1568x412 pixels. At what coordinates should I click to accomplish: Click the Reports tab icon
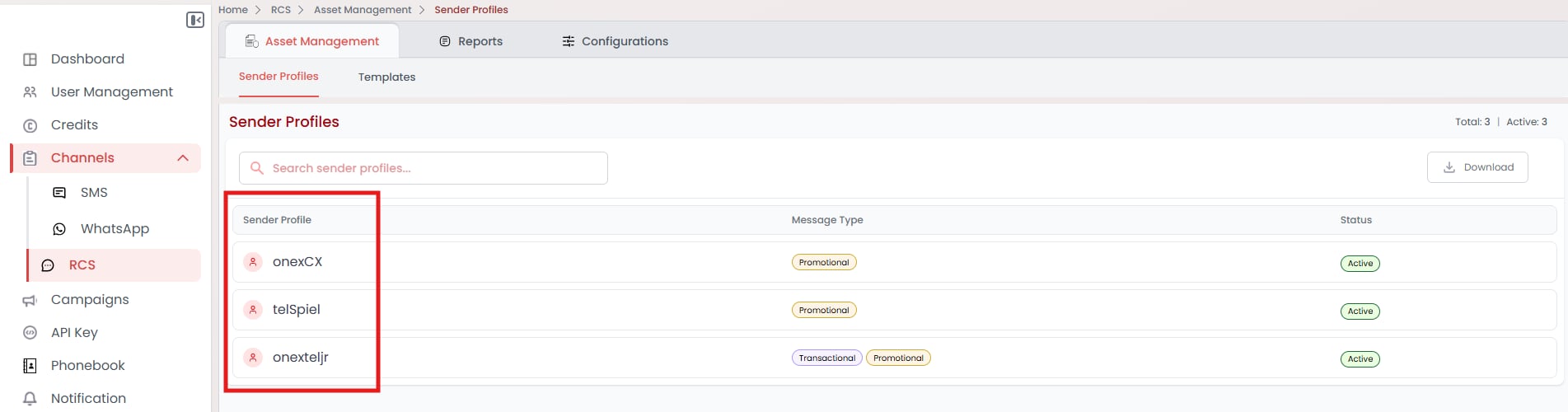[x=445, y=41]
